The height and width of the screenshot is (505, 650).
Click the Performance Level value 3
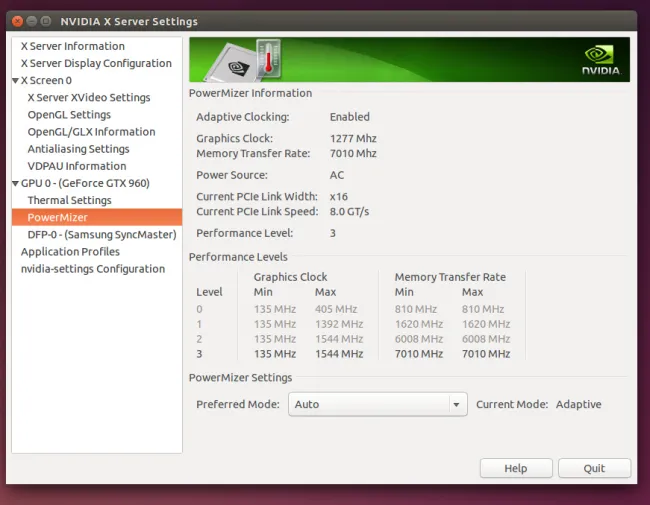pos(332,233)
